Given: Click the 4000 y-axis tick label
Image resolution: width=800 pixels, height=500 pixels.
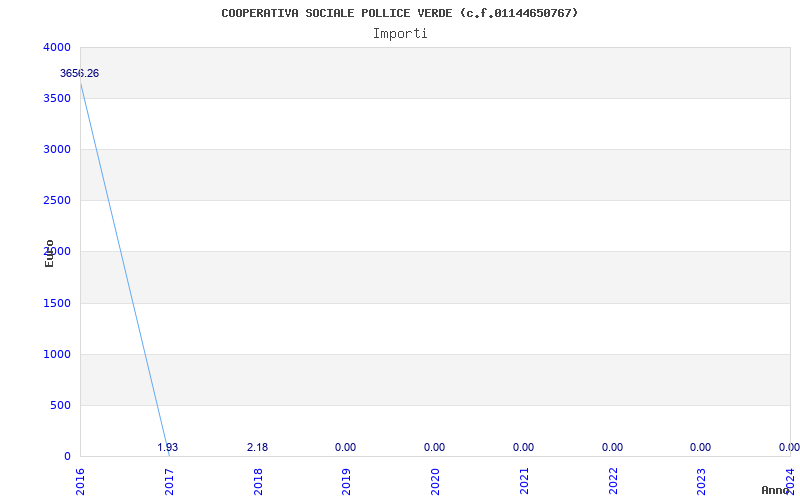Looking at the screenshot, I should click(x=57, y=47).
